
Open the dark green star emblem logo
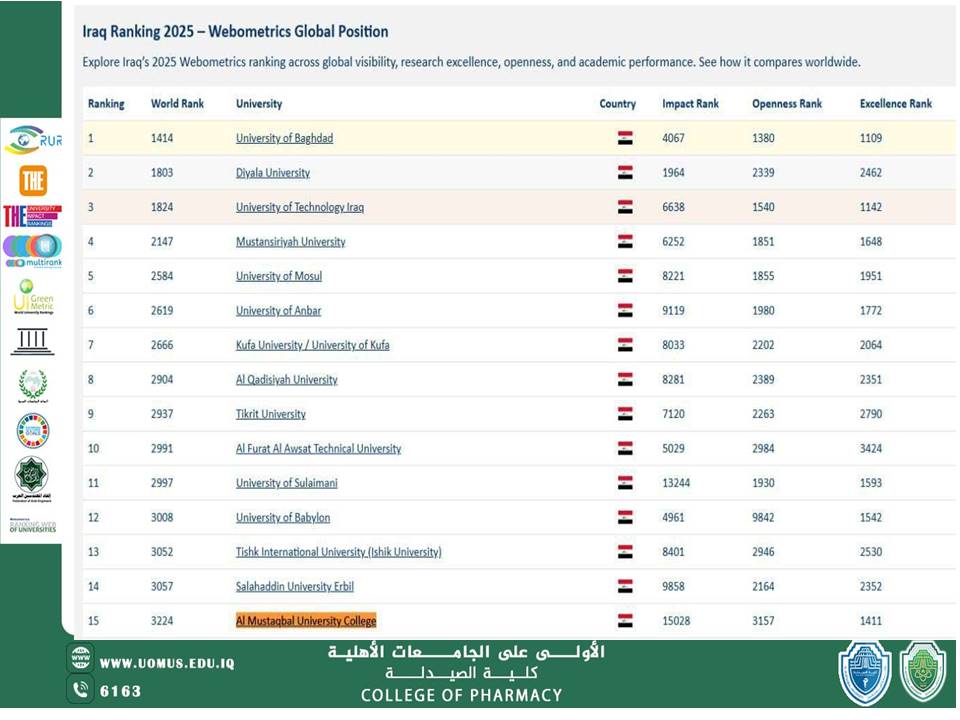tap(32, 479)
